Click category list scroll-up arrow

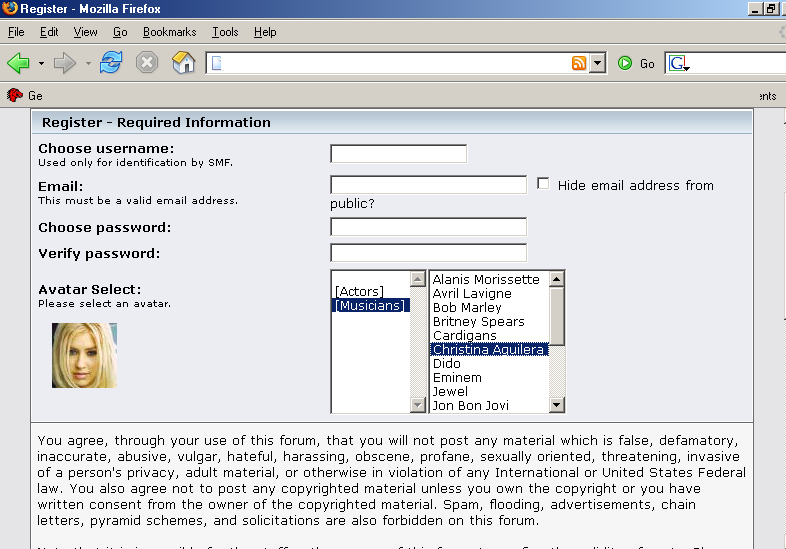418,279
